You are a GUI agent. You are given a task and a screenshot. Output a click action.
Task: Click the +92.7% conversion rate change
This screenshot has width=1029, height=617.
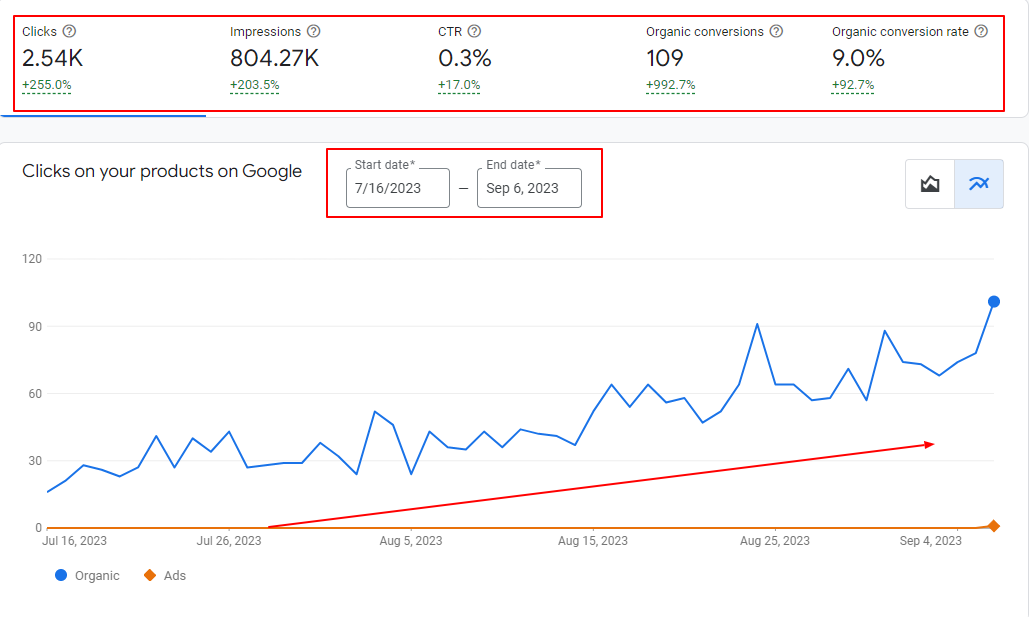point(853,85)
